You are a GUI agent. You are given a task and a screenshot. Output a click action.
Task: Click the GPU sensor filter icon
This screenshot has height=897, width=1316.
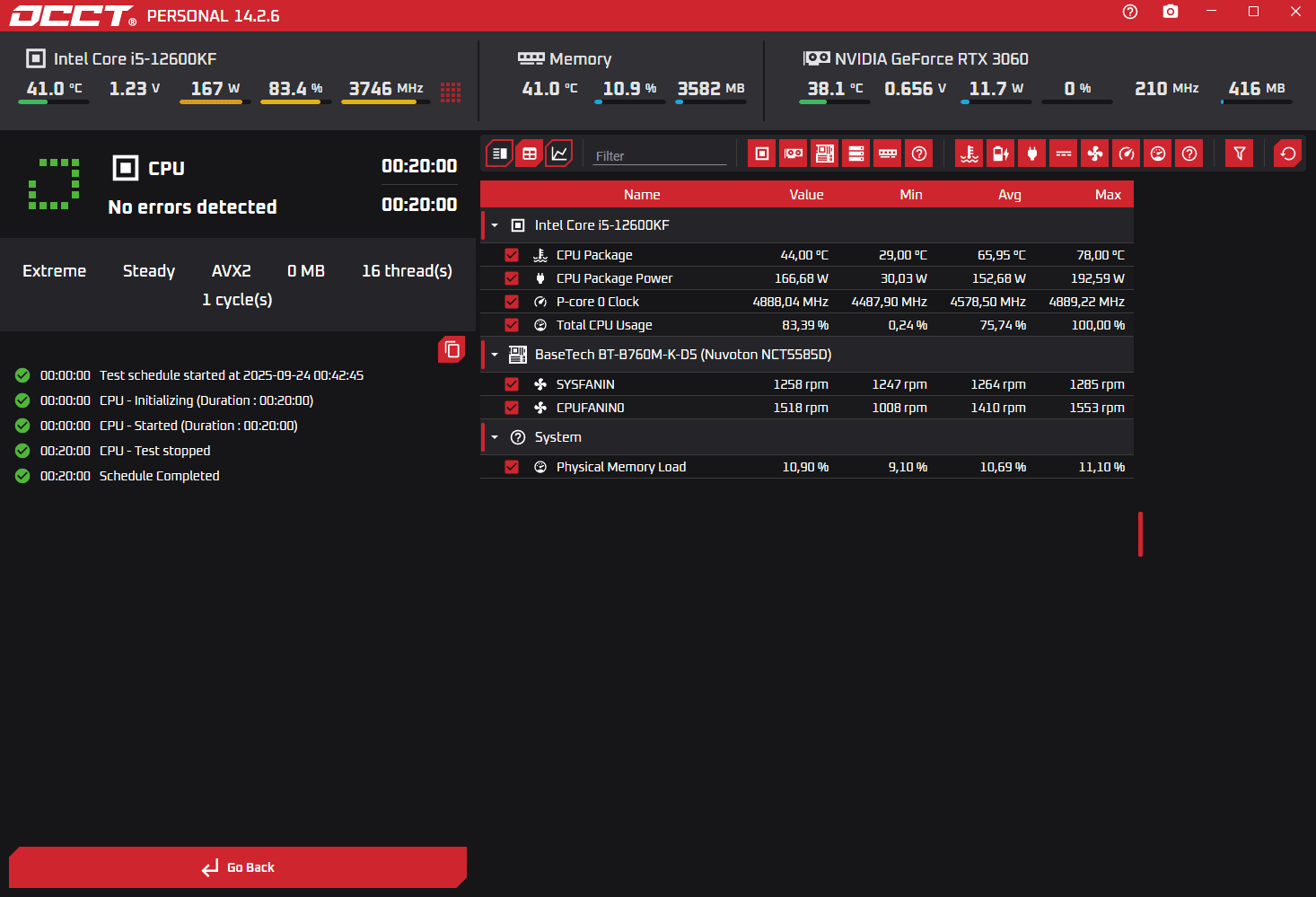[794, 154]
